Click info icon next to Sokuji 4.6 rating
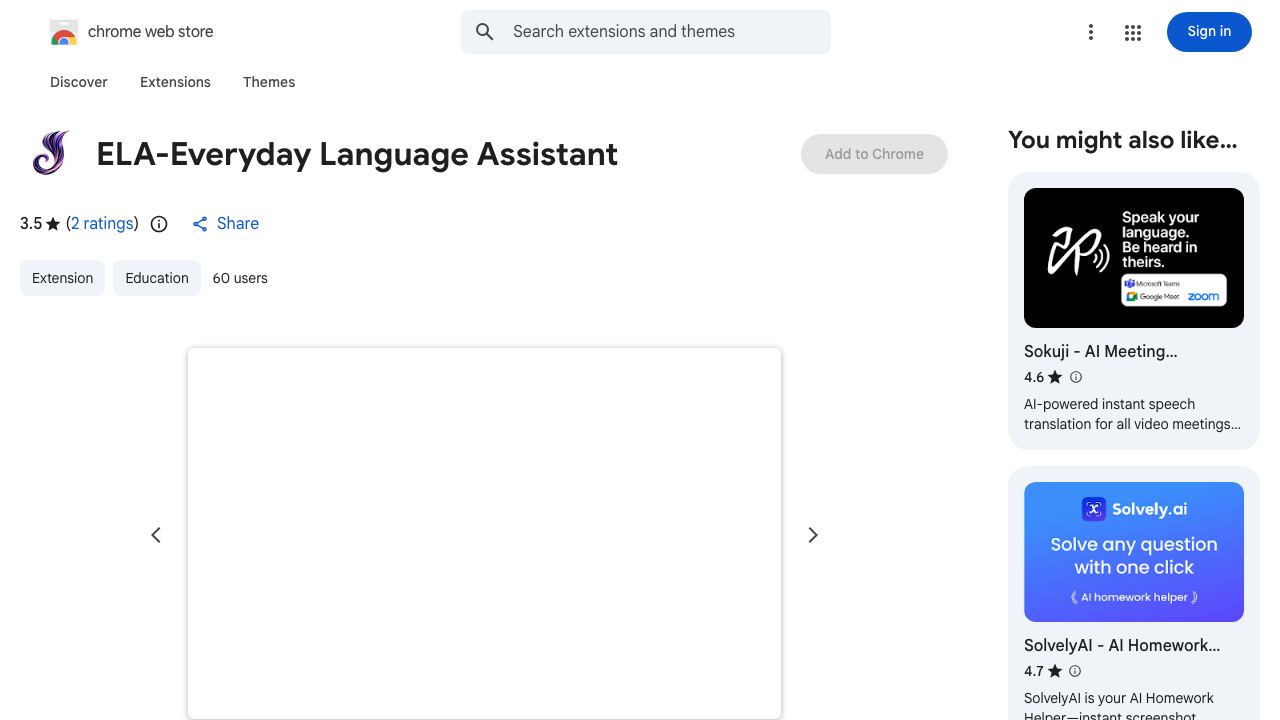This screenshot has height=720, width=1280. [x=1076, y=377]
